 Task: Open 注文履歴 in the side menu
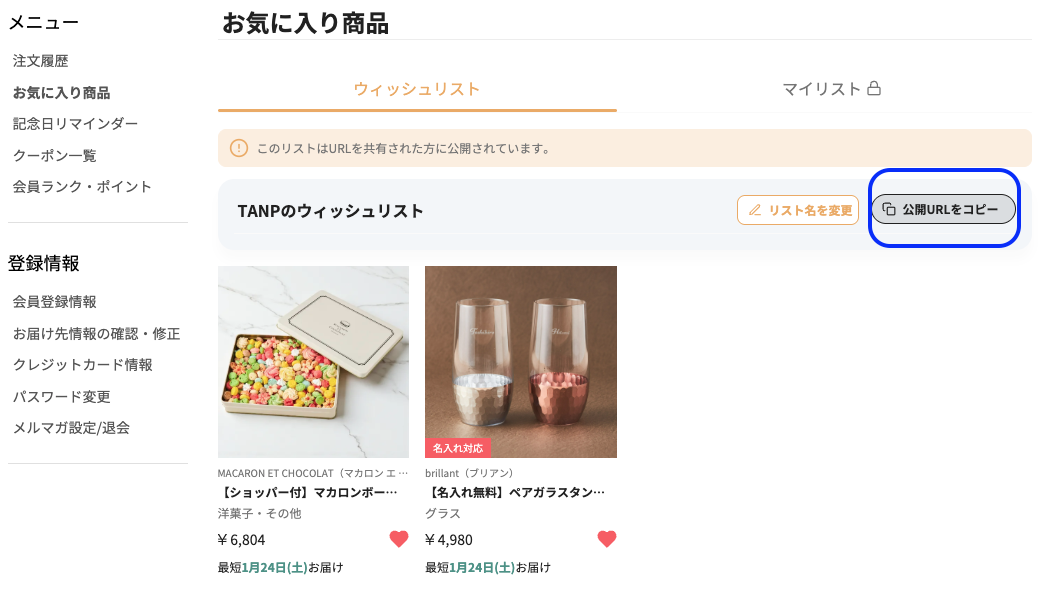click(40, 61)
